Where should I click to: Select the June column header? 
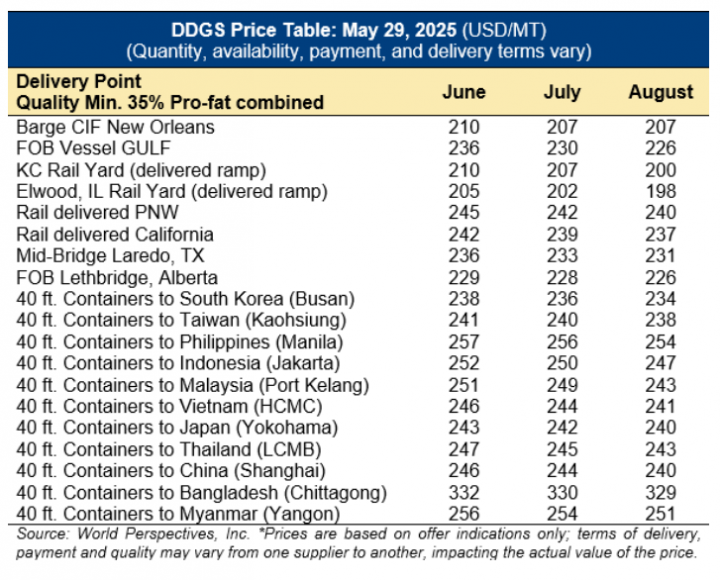click(x=464, y=92)
